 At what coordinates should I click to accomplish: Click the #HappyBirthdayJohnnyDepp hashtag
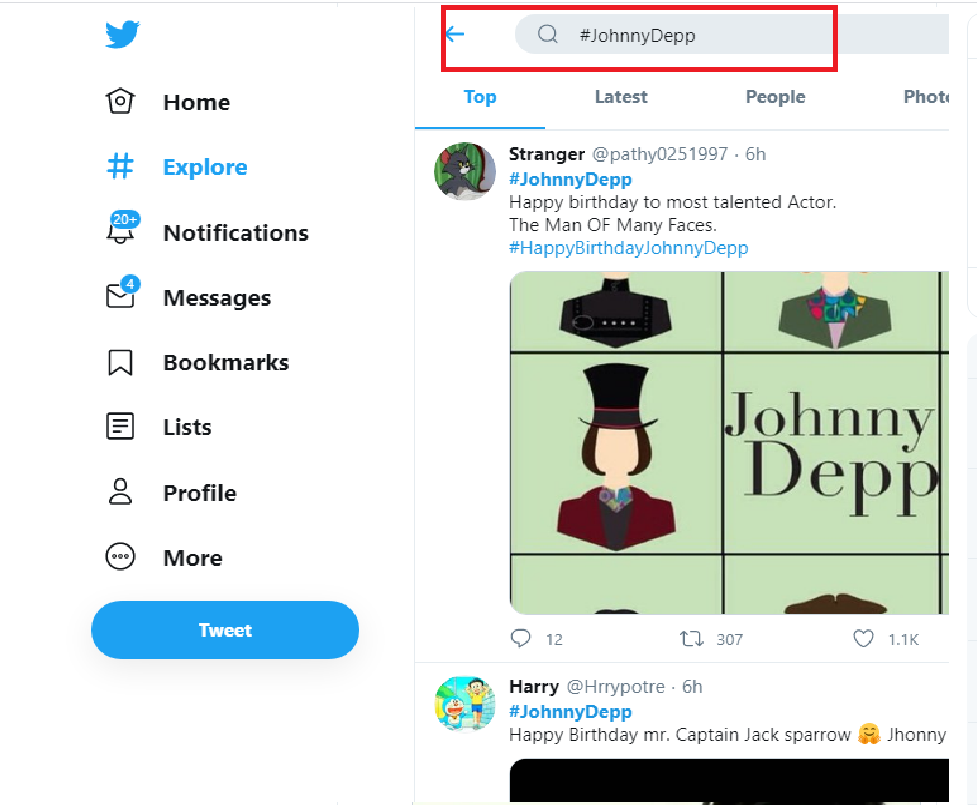629,248
